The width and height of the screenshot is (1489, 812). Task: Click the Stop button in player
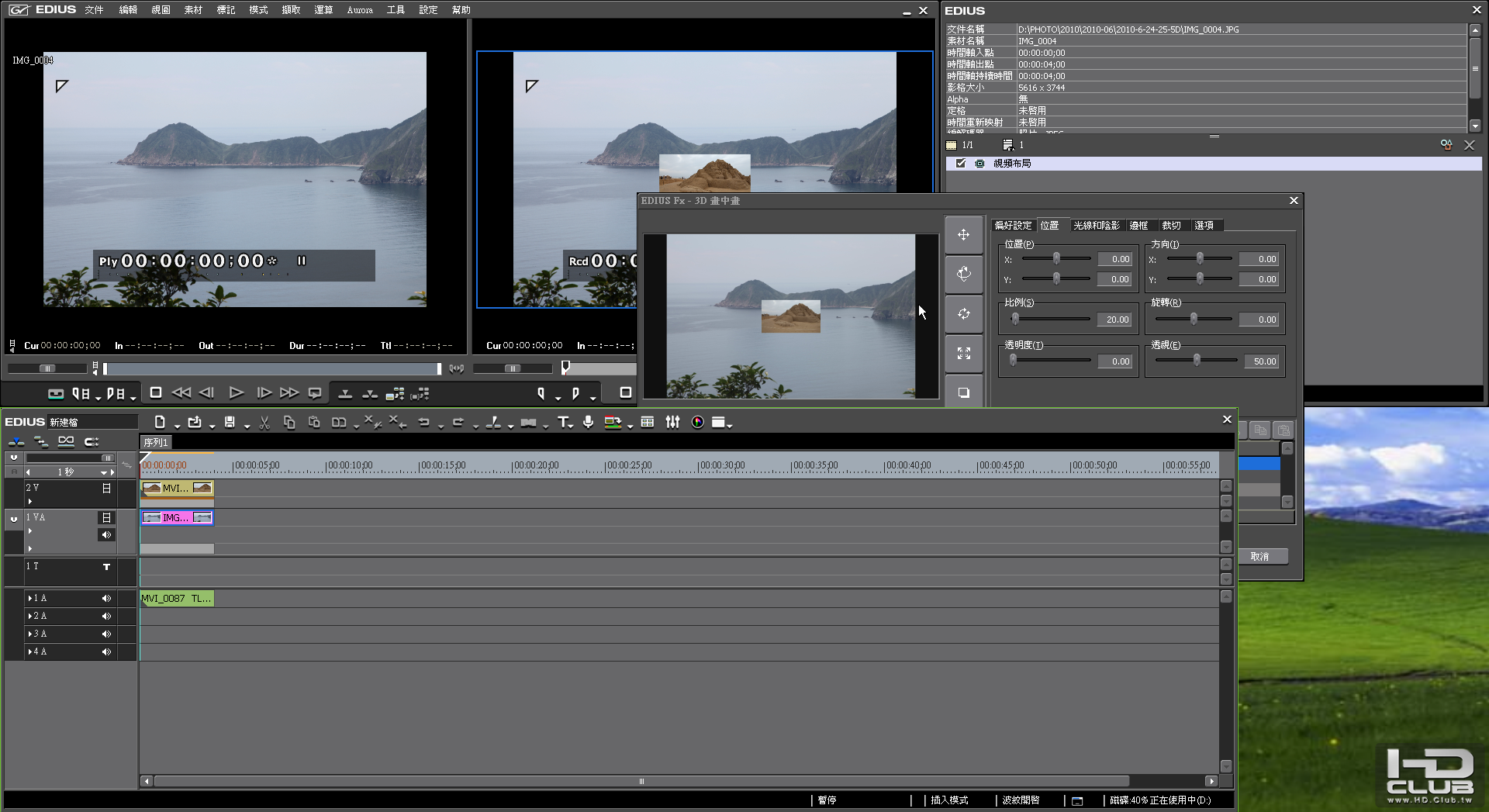pyautogui.click(x=156, y=393)
